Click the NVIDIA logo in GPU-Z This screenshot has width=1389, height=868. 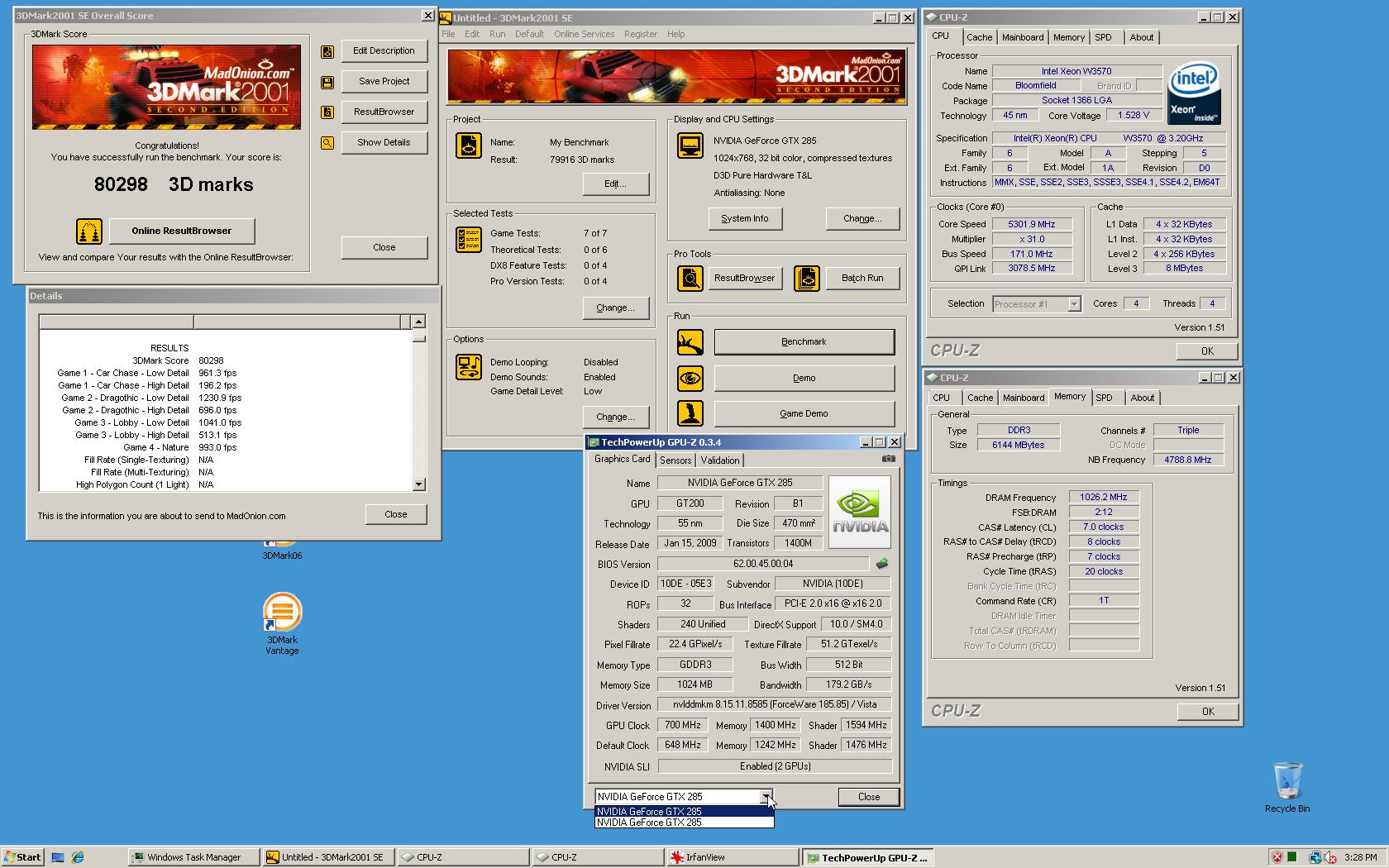(860, 512)
